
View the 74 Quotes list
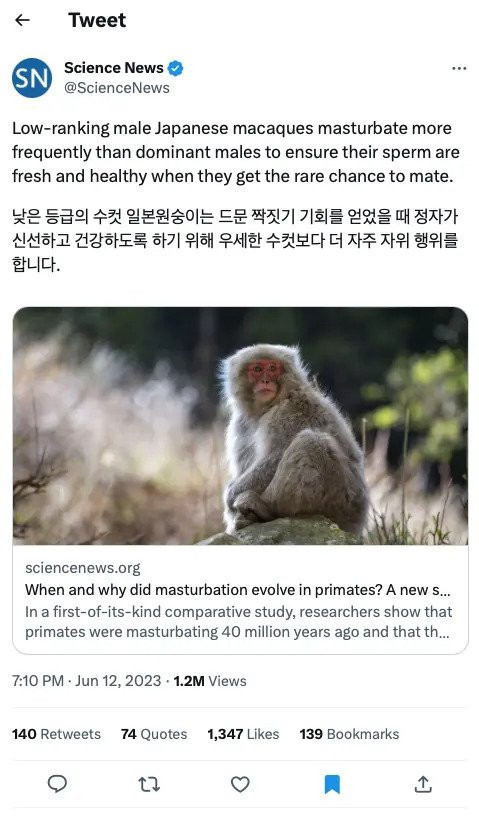tap(154, 734)
